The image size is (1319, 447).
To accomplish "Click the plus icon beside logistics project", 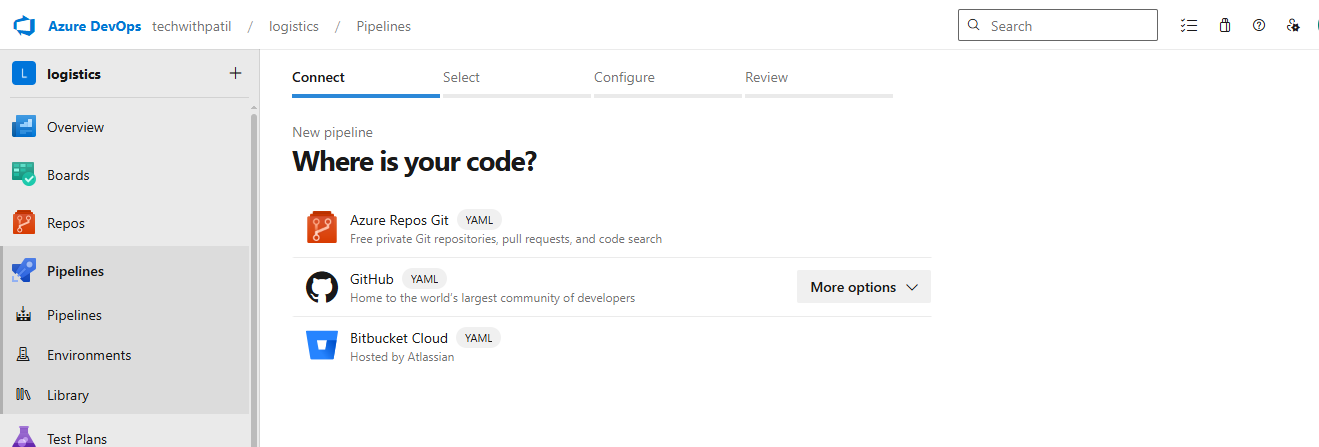I will tap(236, 73).
